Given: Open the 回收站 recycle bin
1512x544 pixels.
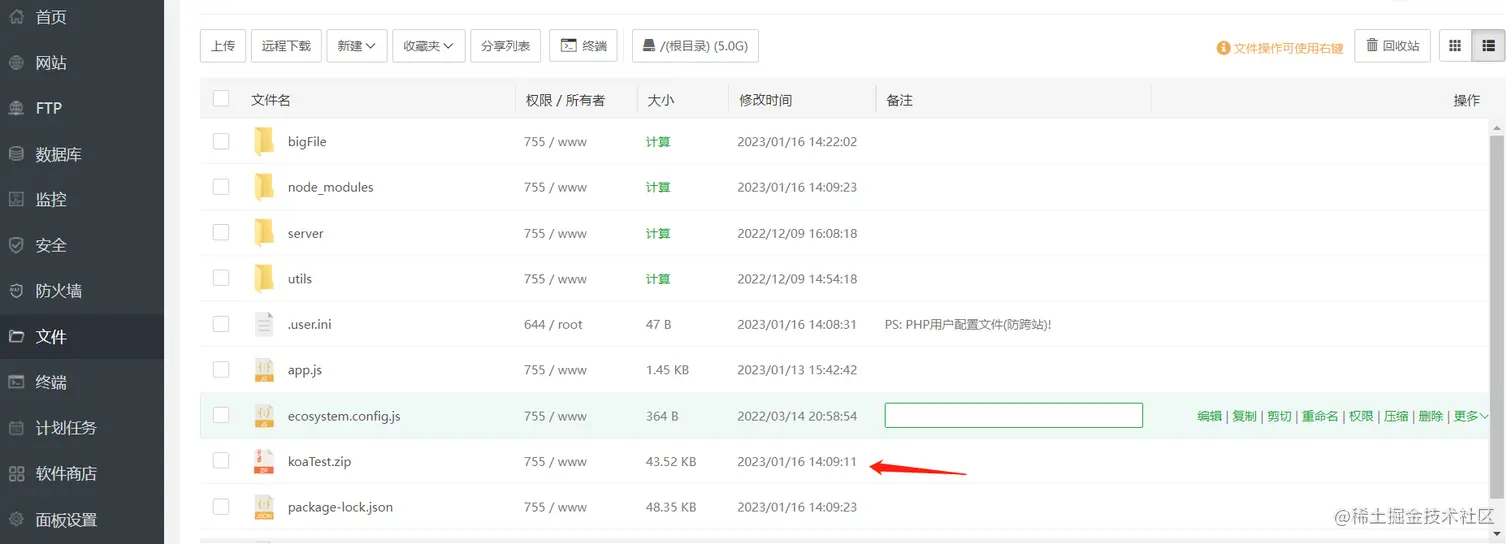Looking at the screenshot, I should (x=1393, y=46).
